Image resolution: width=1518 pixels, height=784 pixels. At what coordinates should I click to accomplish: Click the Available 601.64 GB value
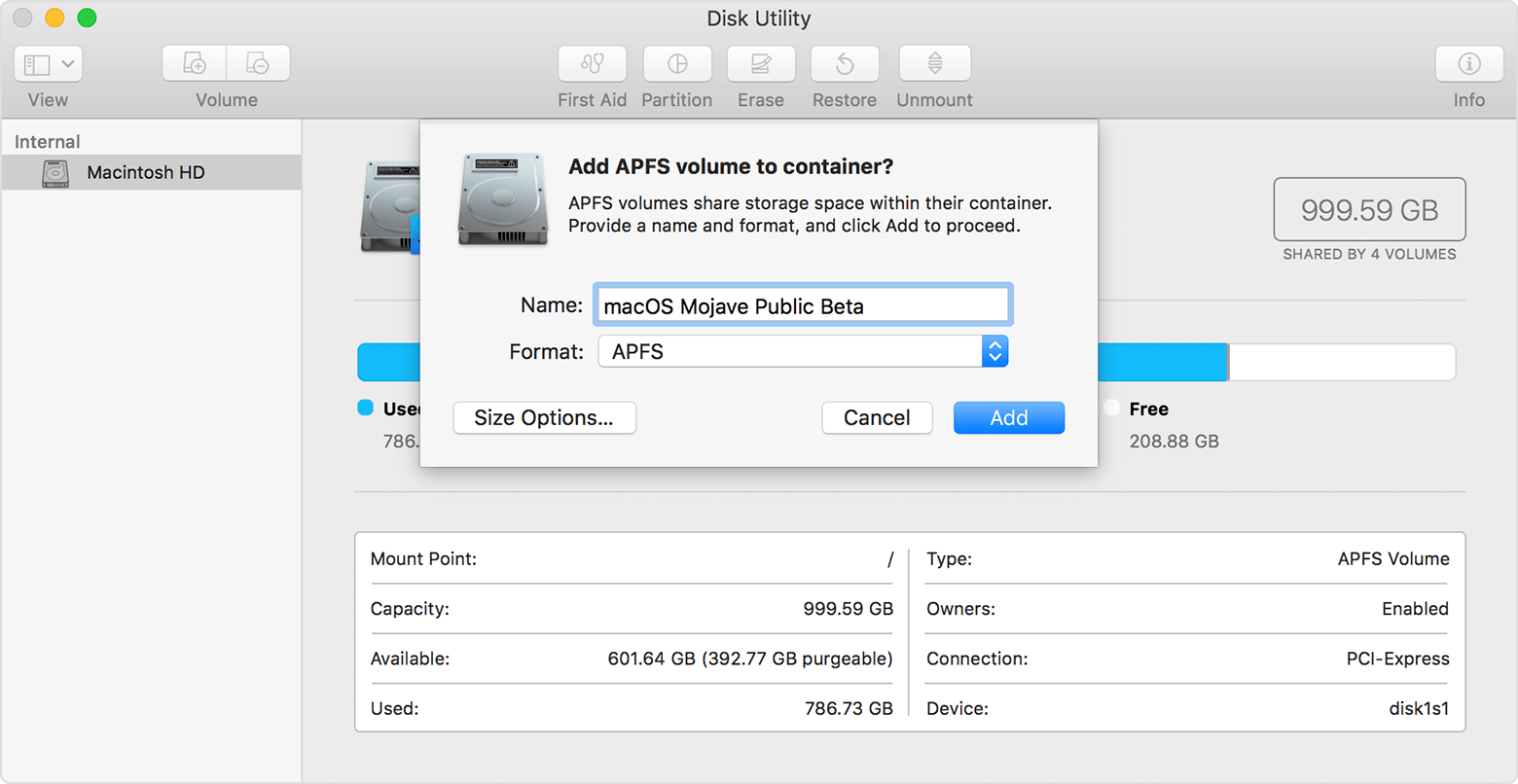pyautogui.click(x=749, y=659)
